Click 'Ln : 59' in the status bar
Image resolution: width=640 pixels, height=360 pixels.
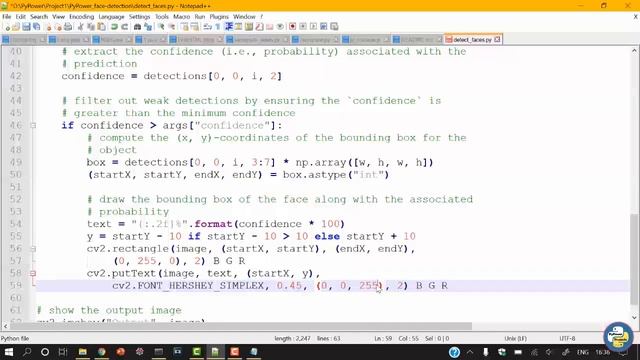383,338
